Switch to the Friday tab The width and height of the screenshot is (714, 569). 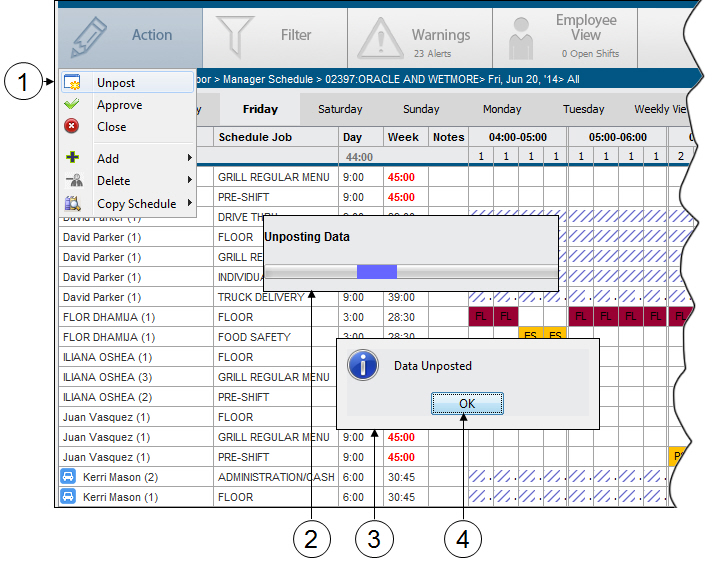[x=260, y=109]
